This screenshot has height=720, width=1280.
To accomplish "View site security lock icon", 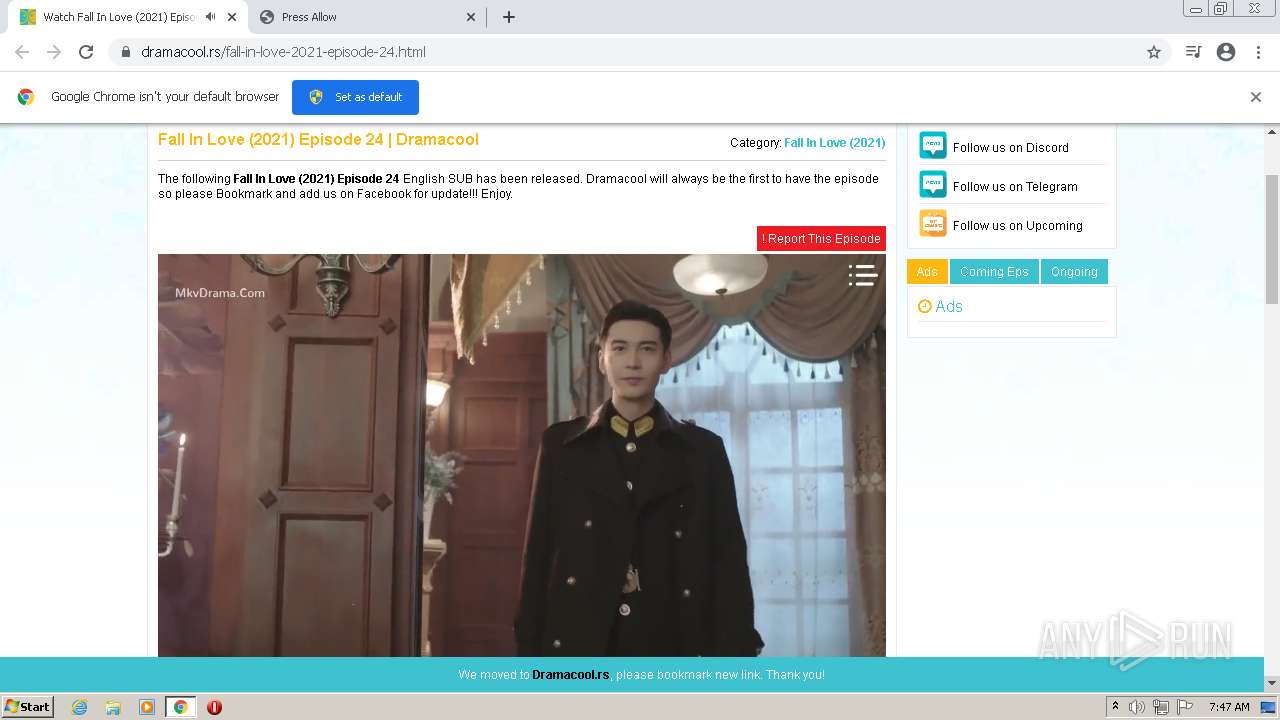I will pyautogui.click(x=126, y=52).
